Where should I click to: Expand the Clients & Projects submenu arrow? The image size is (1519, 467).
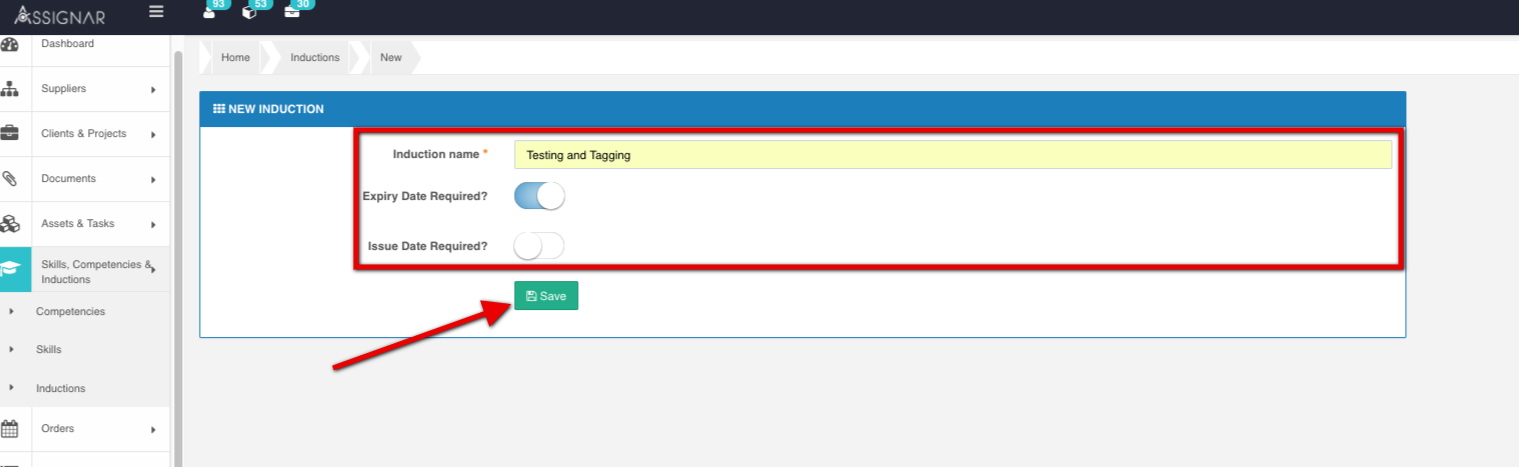[x=153, y=135]
